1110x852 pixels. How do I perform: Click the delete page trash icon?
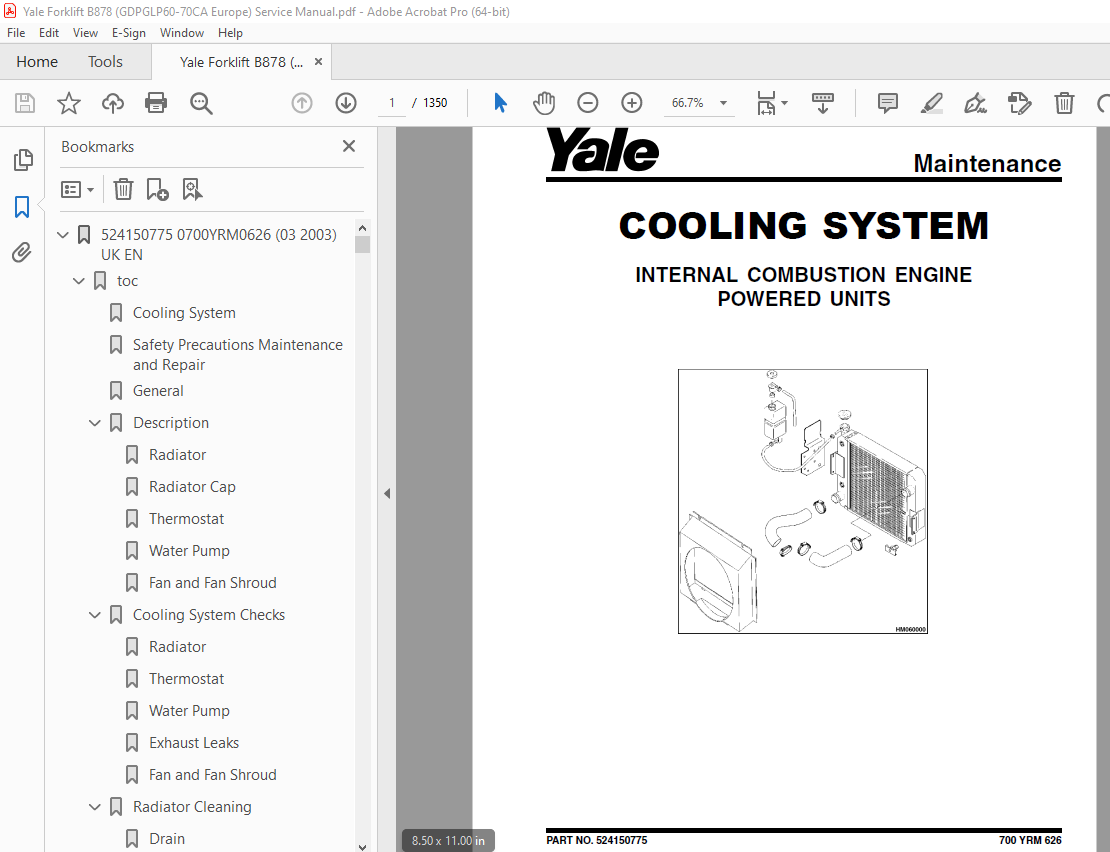[1064, 103]
